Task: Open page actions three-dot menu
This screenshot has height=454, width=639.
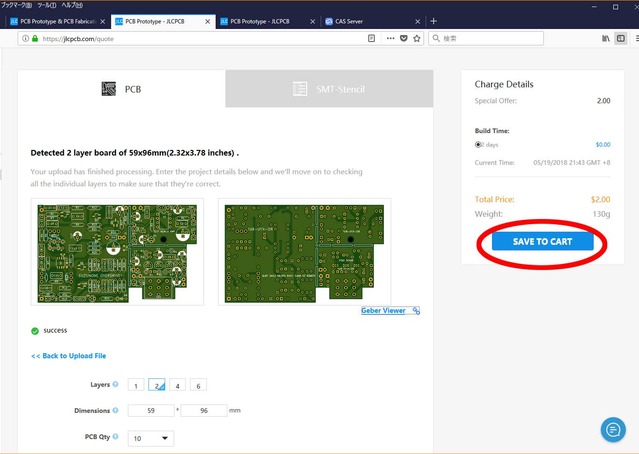Action: [x=390, y=38]
